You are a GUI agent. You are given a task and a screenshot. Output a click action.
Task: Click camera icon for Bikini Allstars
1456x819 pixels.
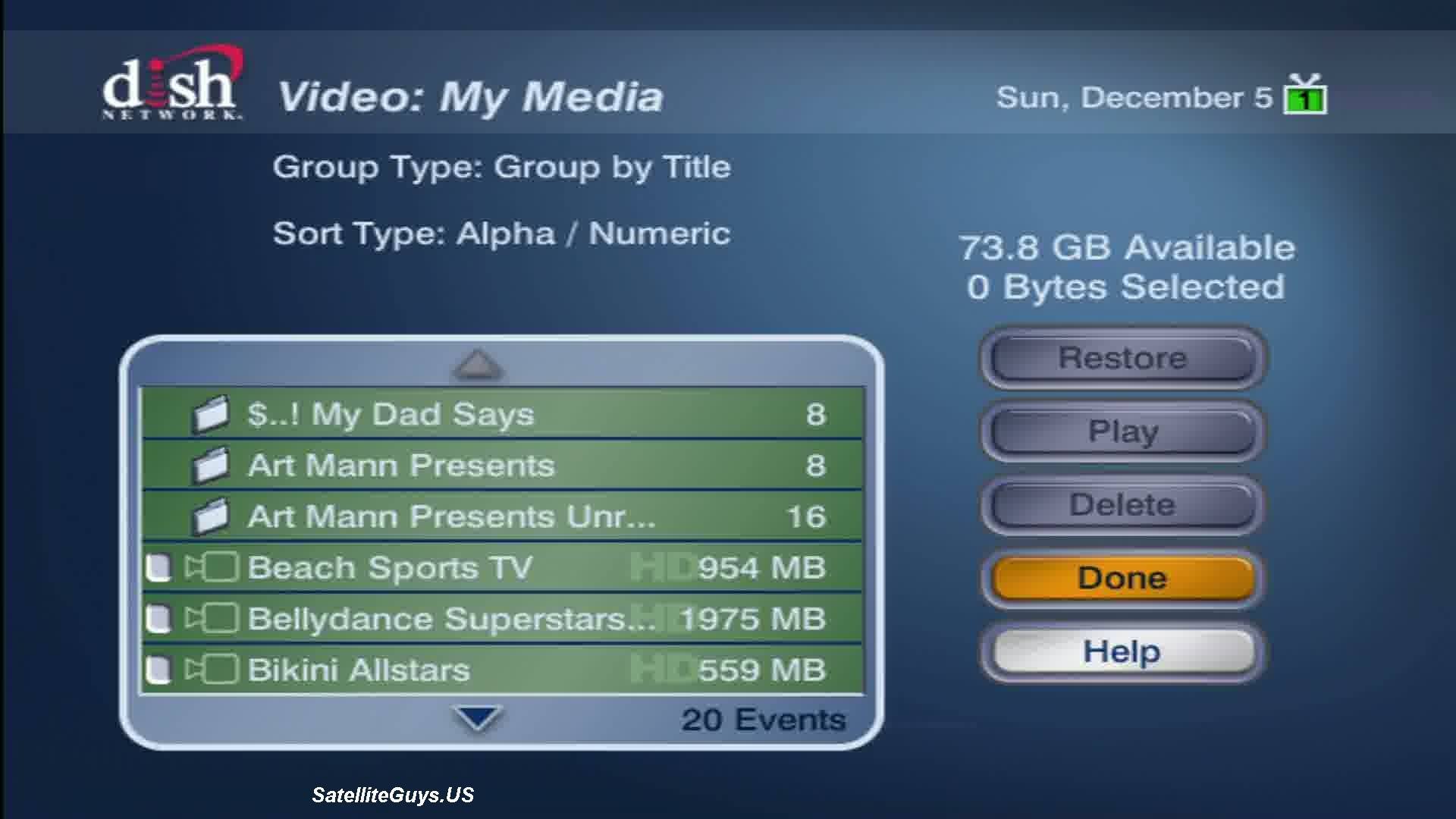tap(212, 670)
